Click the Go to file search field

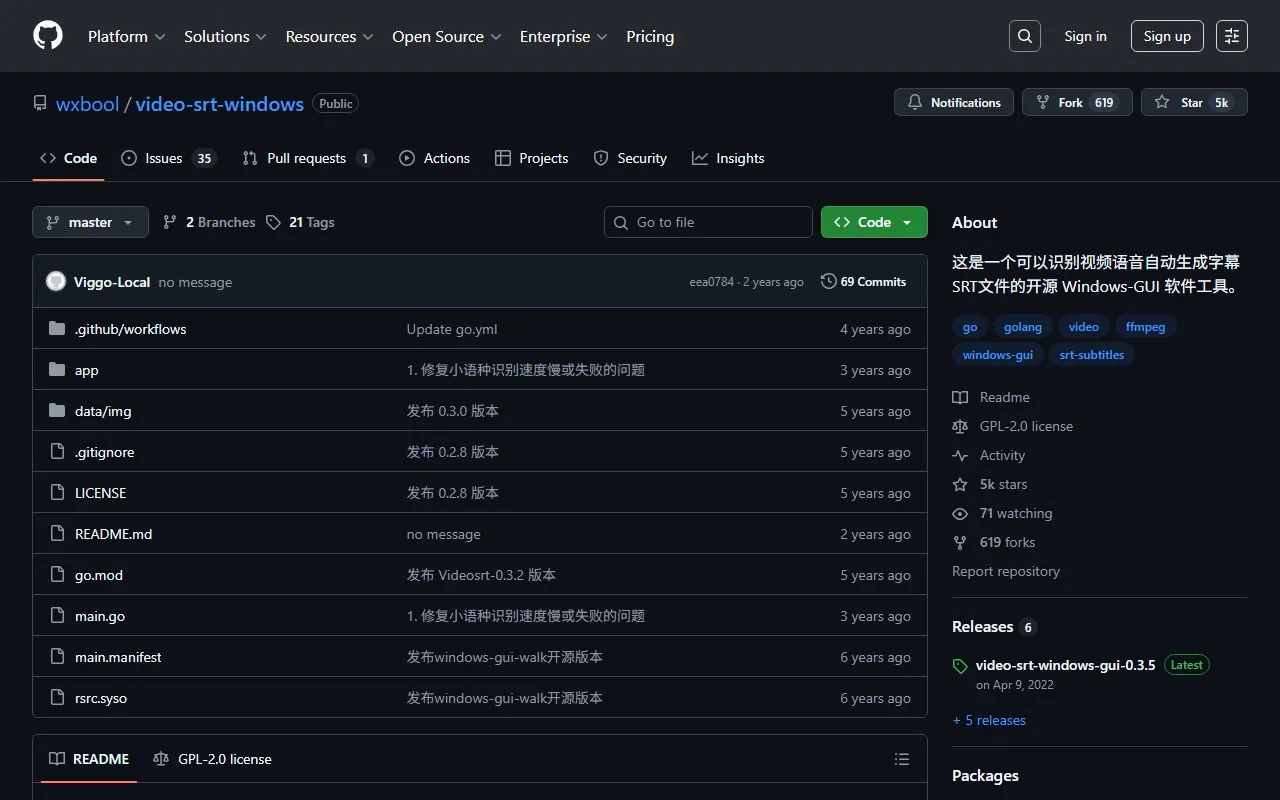click(x=708, y=222)
